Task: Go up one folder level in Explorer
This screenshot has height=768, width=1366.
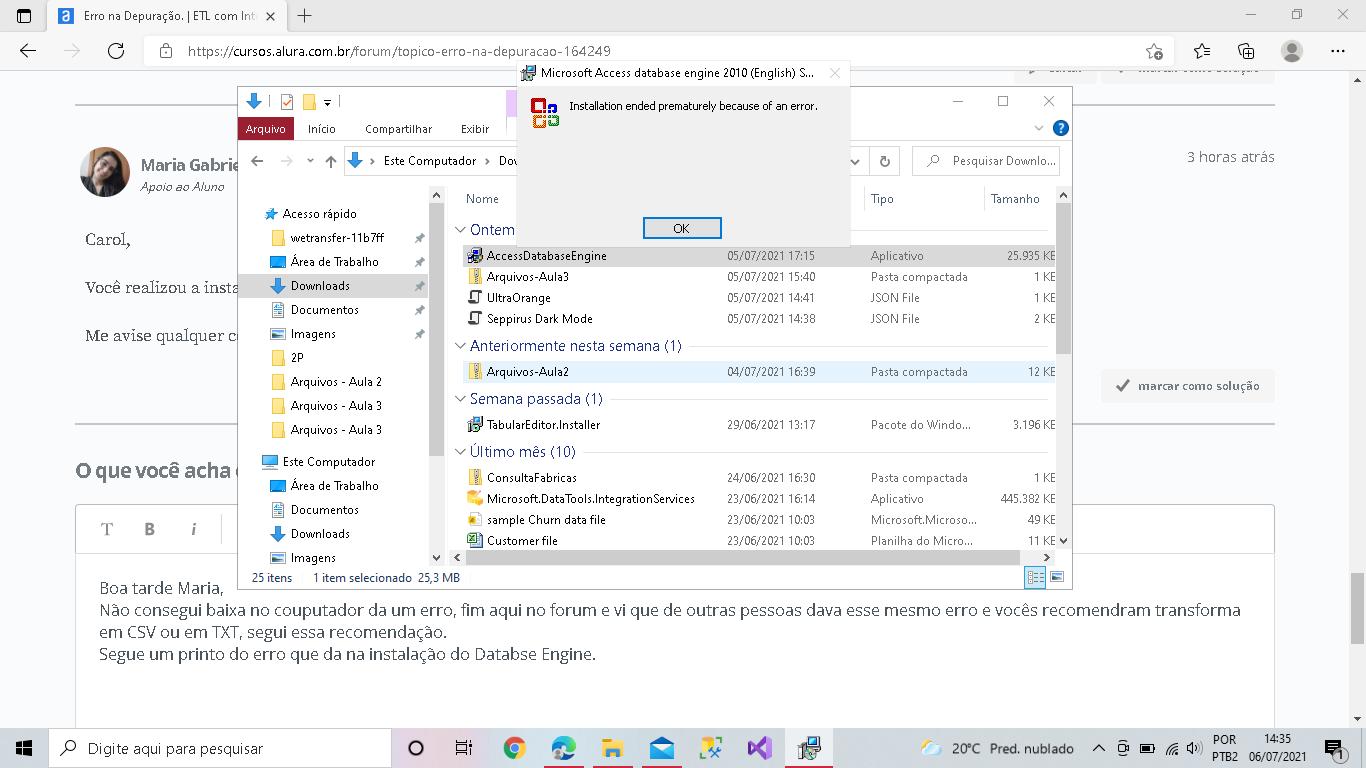Action: click(x=331, y=161)
